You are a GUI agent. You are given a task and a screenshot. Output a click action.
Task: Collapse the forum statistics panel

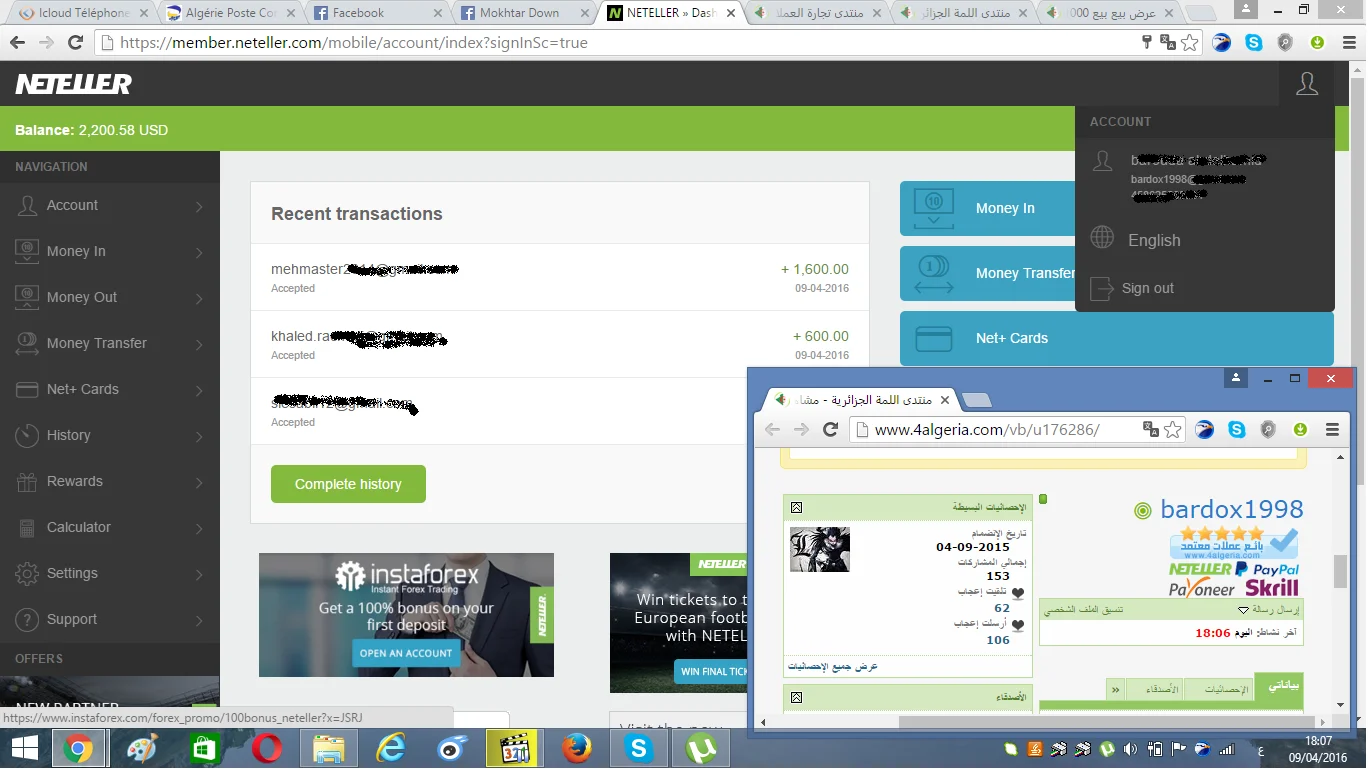(x=796, y=508)
